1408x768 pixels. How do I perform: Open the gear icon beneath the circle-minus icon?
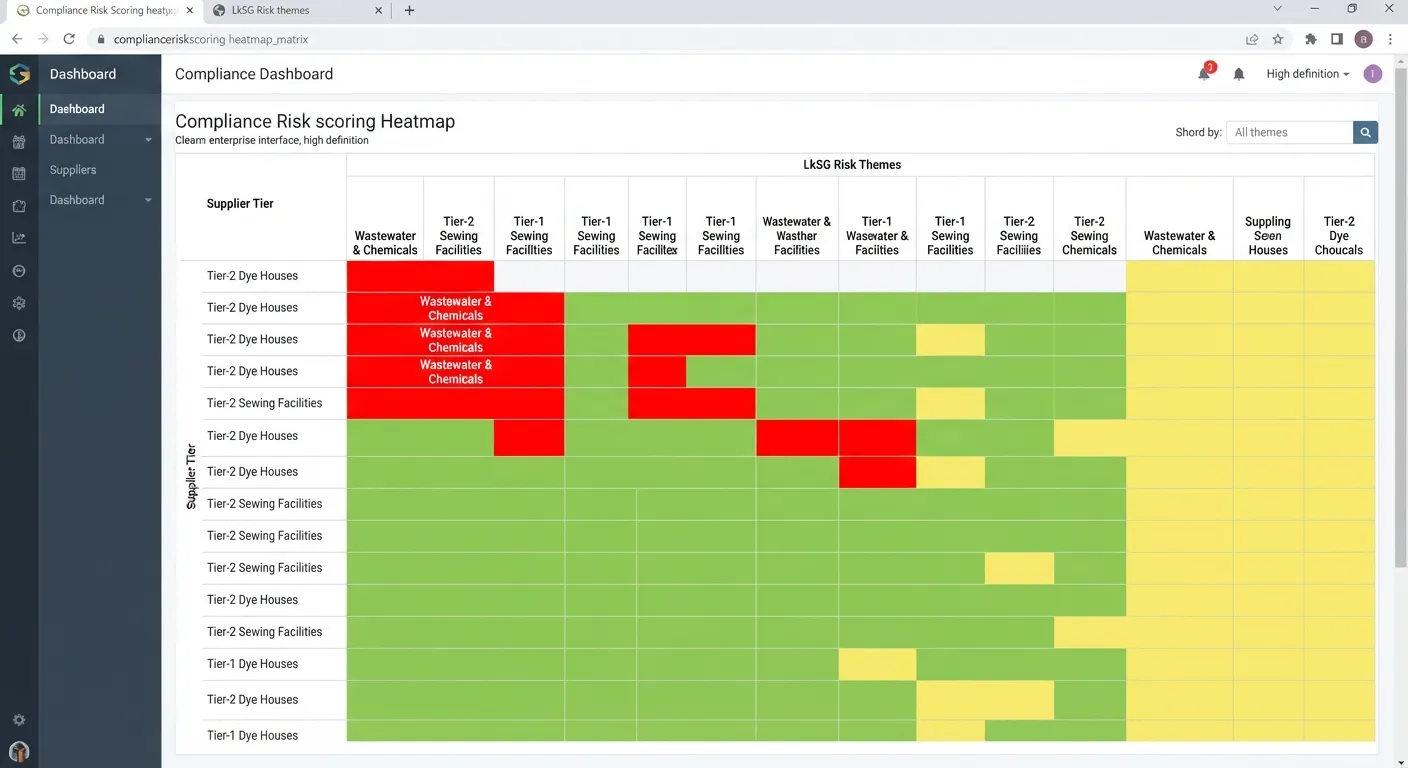click(x=19, y=303)
